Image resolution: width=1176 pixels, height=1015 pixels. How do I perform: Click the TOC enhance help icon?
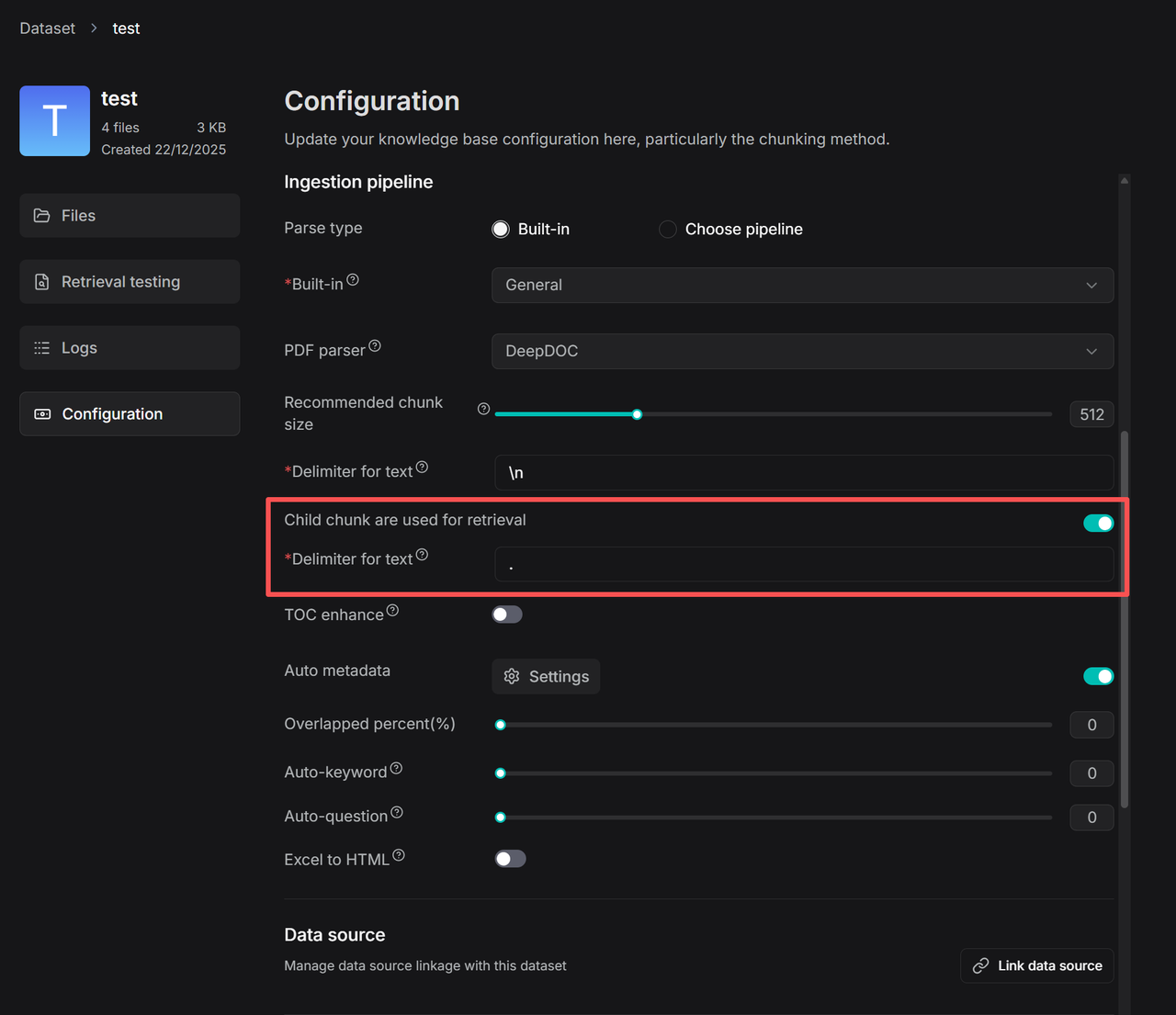tap(392, 611)
